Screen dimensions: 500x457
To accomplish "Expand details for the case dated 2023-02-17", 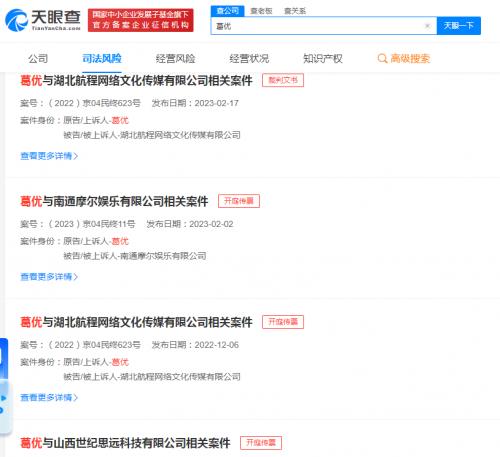I will (49, 156).
